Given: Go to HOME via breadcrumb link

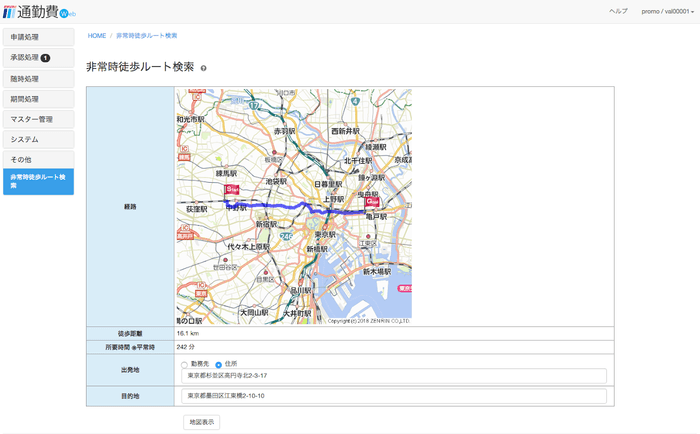Looking at the screenshot, I should (96, 35).
